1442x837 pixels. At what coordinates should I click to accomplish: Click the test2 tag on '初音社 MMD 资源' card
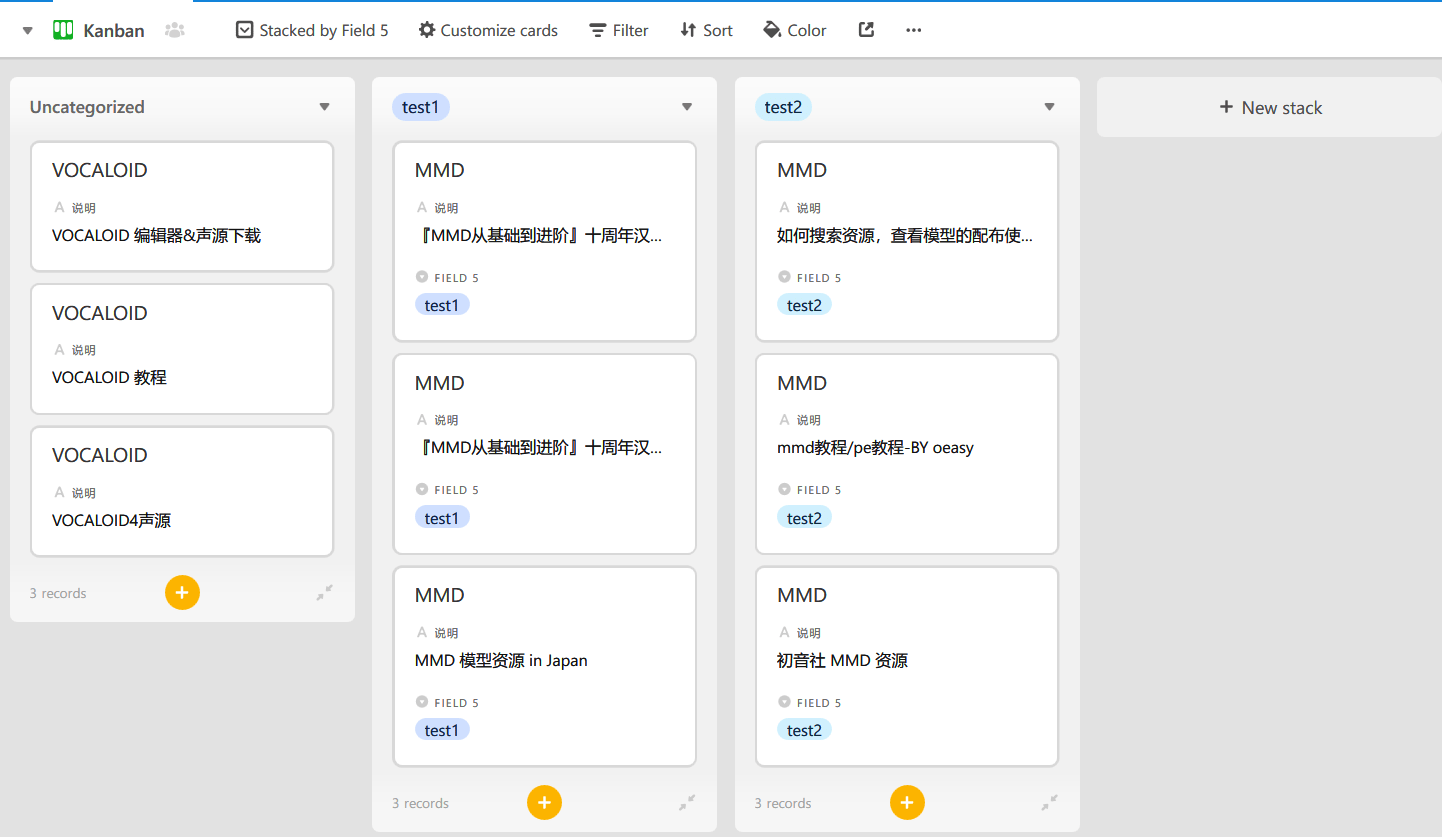[x=804, y=730]
